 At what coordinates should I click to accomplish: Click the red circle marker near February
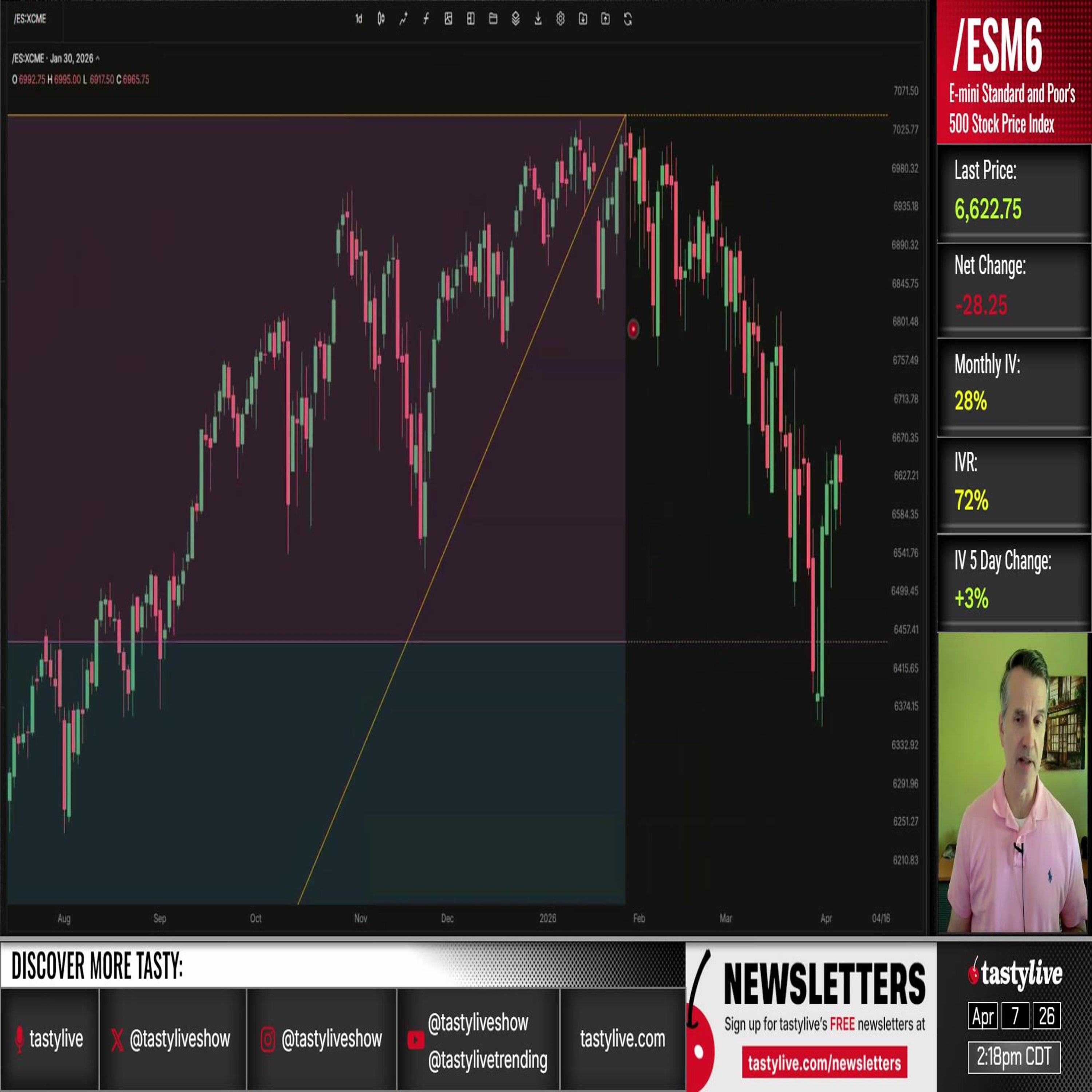633,329
